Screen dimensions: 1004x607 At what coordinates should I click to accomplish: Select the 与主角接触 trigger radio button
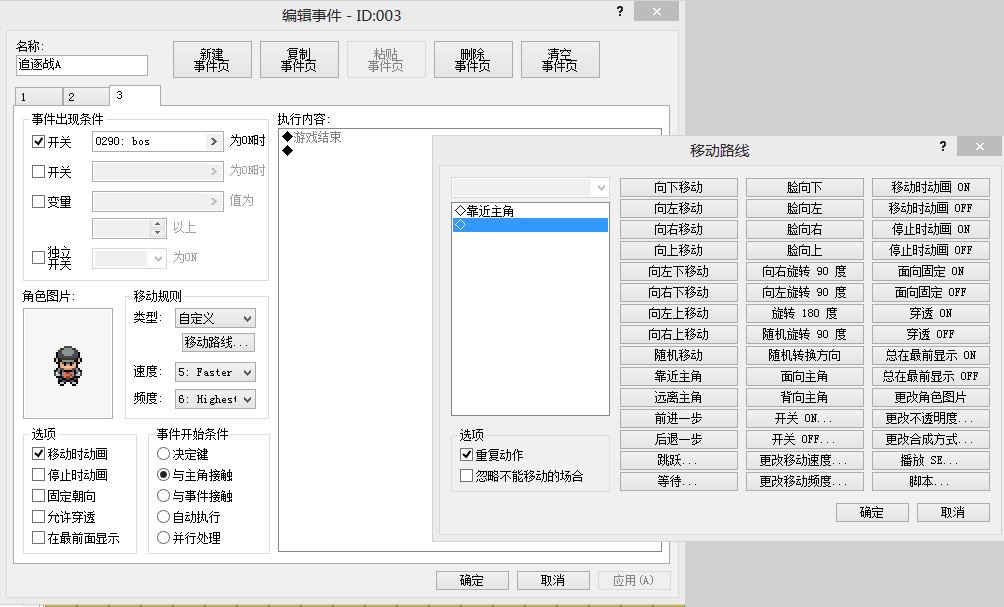click(163, 475)
